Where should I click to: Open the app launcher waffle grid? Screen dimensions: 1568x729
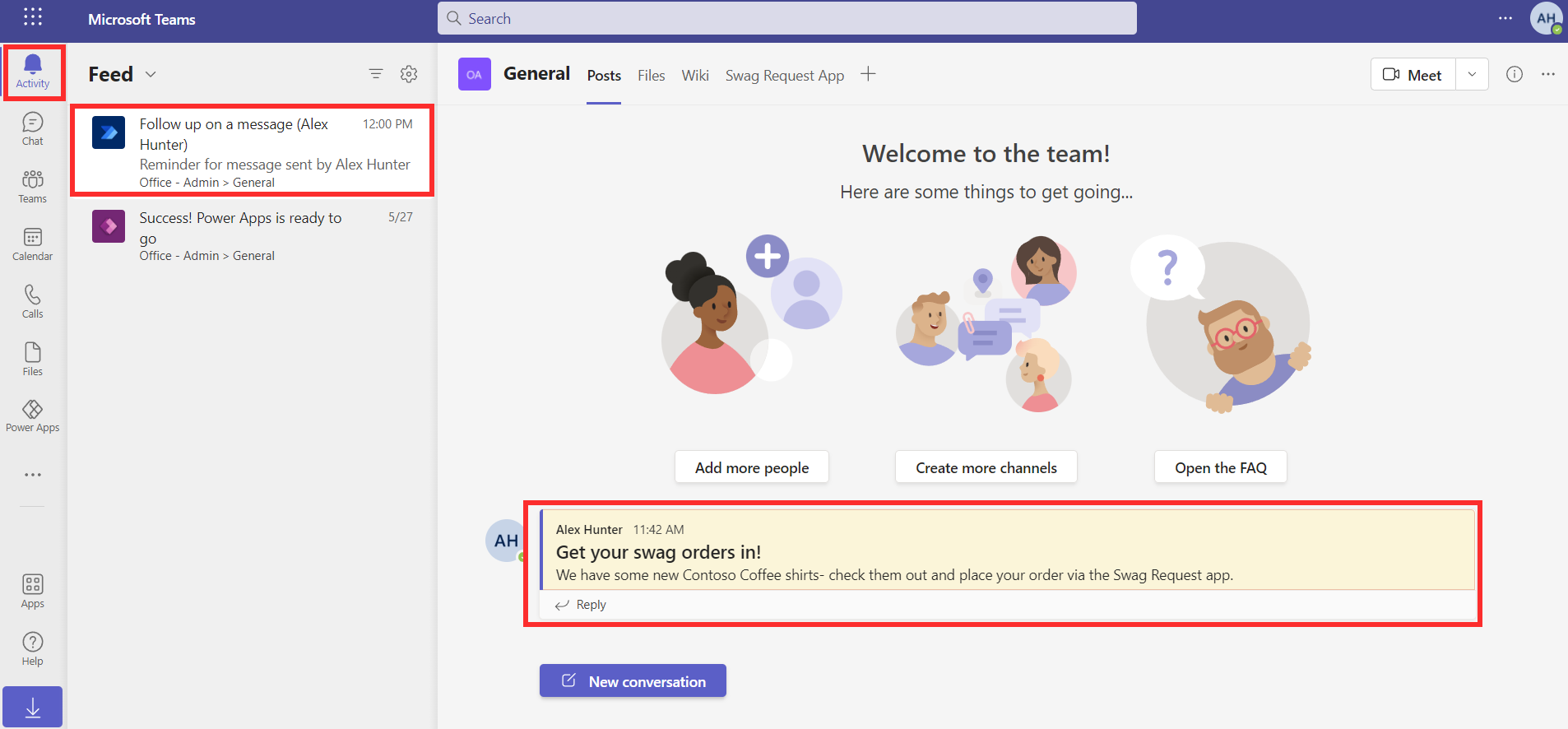pos(33,16)
